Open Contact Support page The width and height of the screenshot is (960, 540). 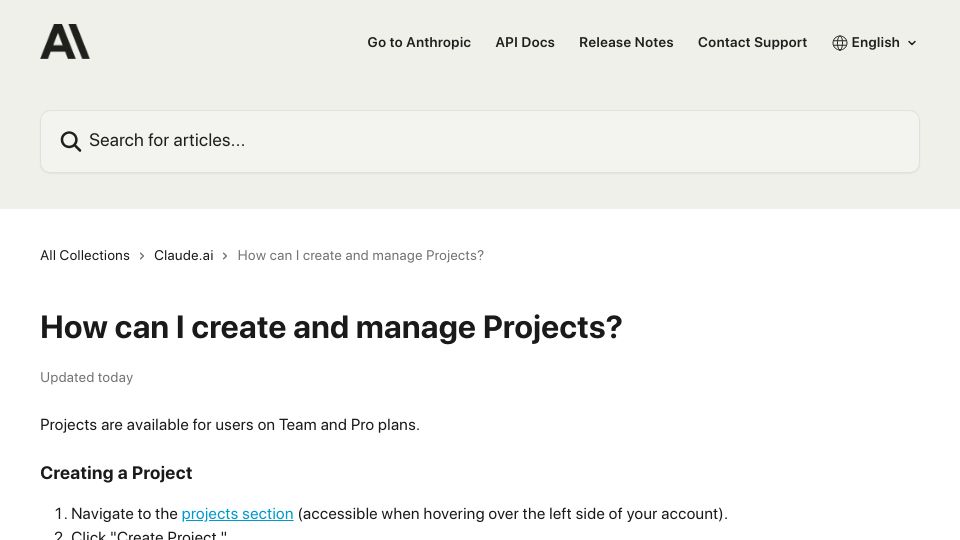click(752, 42)
